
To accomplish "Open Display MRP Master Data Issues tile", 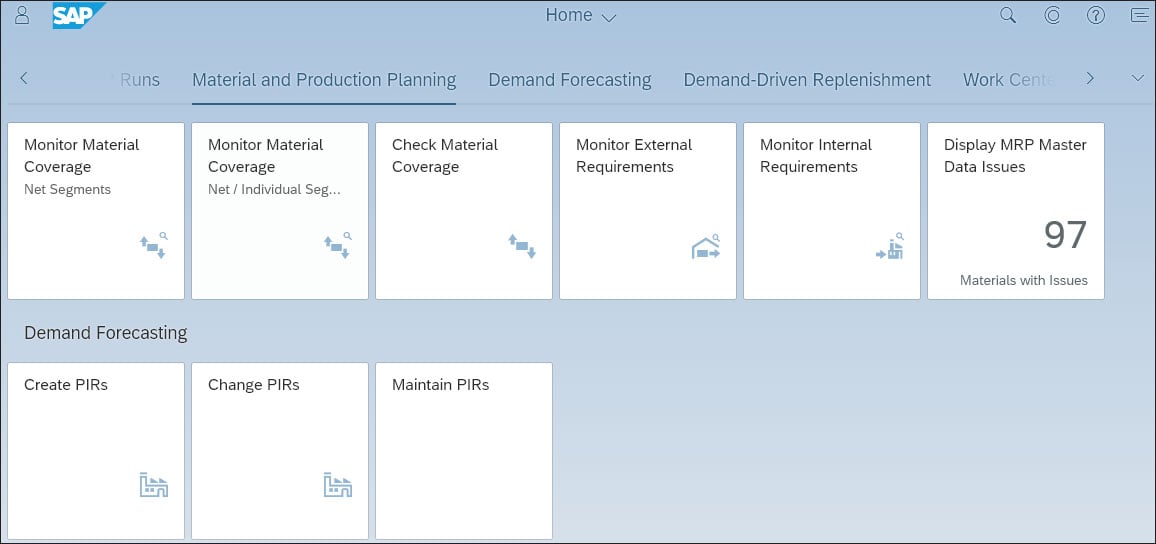I will pyautogui.click(x=1015, y=210).
